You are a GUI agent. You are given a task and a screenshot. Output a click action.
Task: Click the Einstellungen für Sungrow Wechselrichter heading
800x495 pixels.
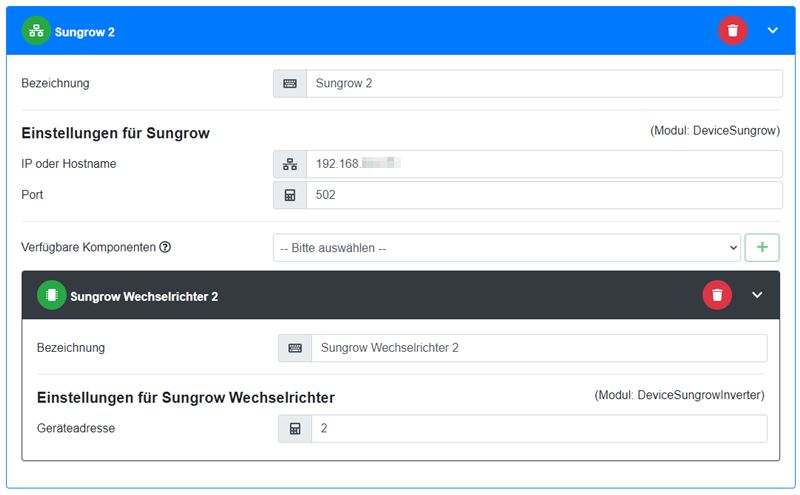(186, 398)
